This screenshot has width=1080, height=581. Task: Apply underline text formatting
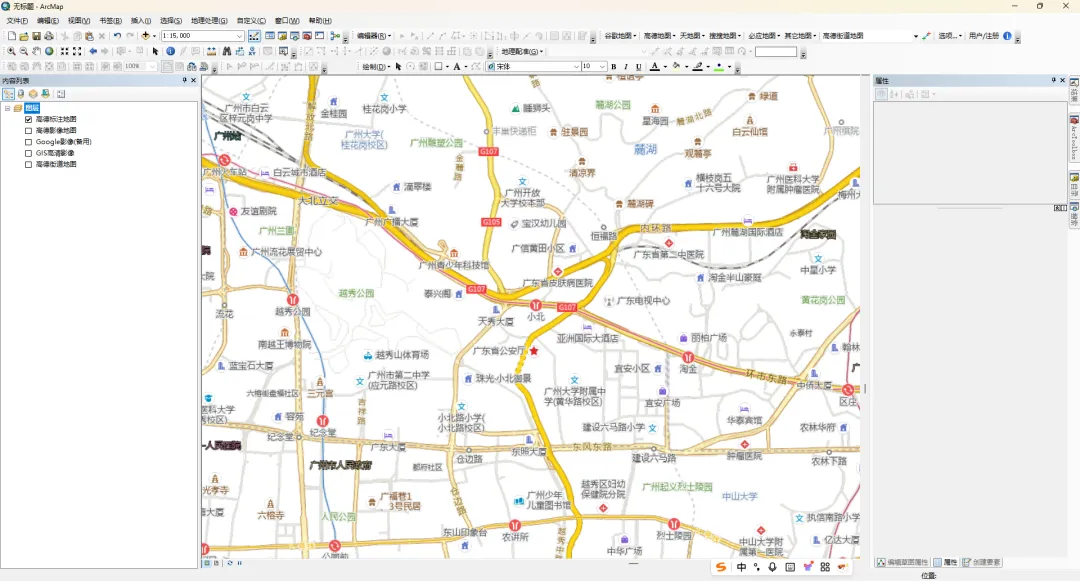pos(638,67)
